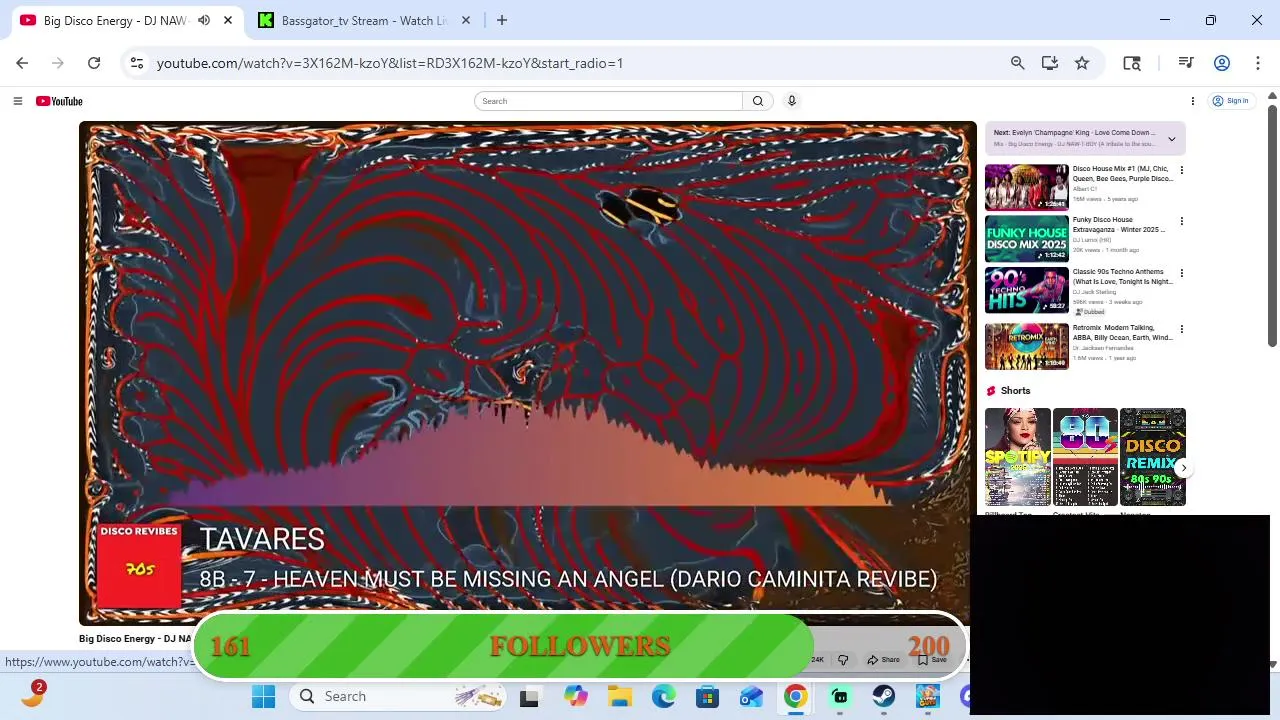Reload the YouTube page
1280x720 pixels.
94,63
